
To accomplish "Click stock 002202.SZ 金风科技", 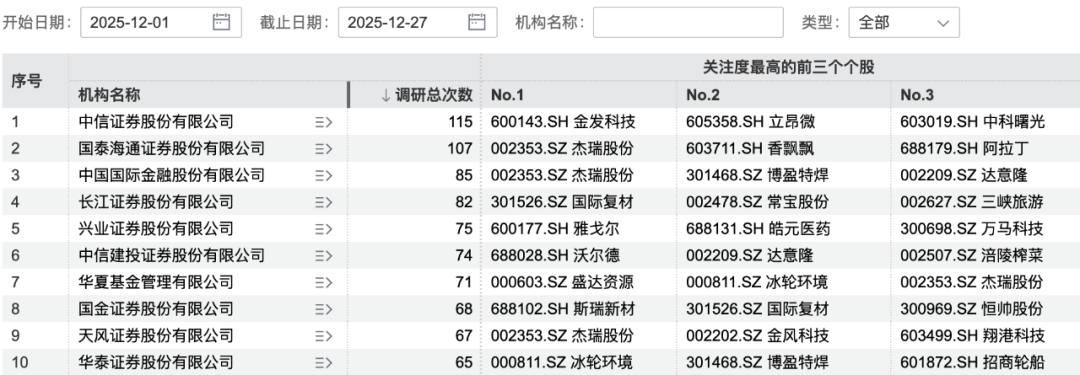I will [x=758, y=336].
